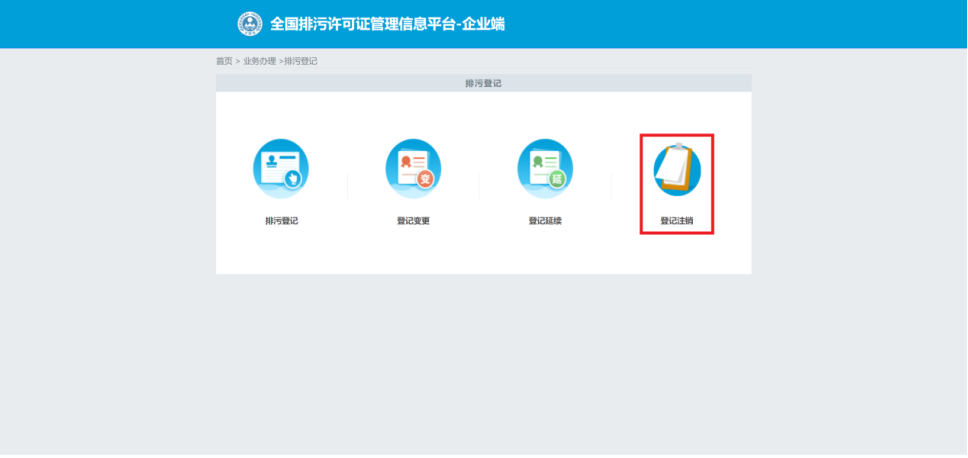The image size is (968, 458).
Task: Select the 登记注销 clipboard icon
Action: pos(677,169)
